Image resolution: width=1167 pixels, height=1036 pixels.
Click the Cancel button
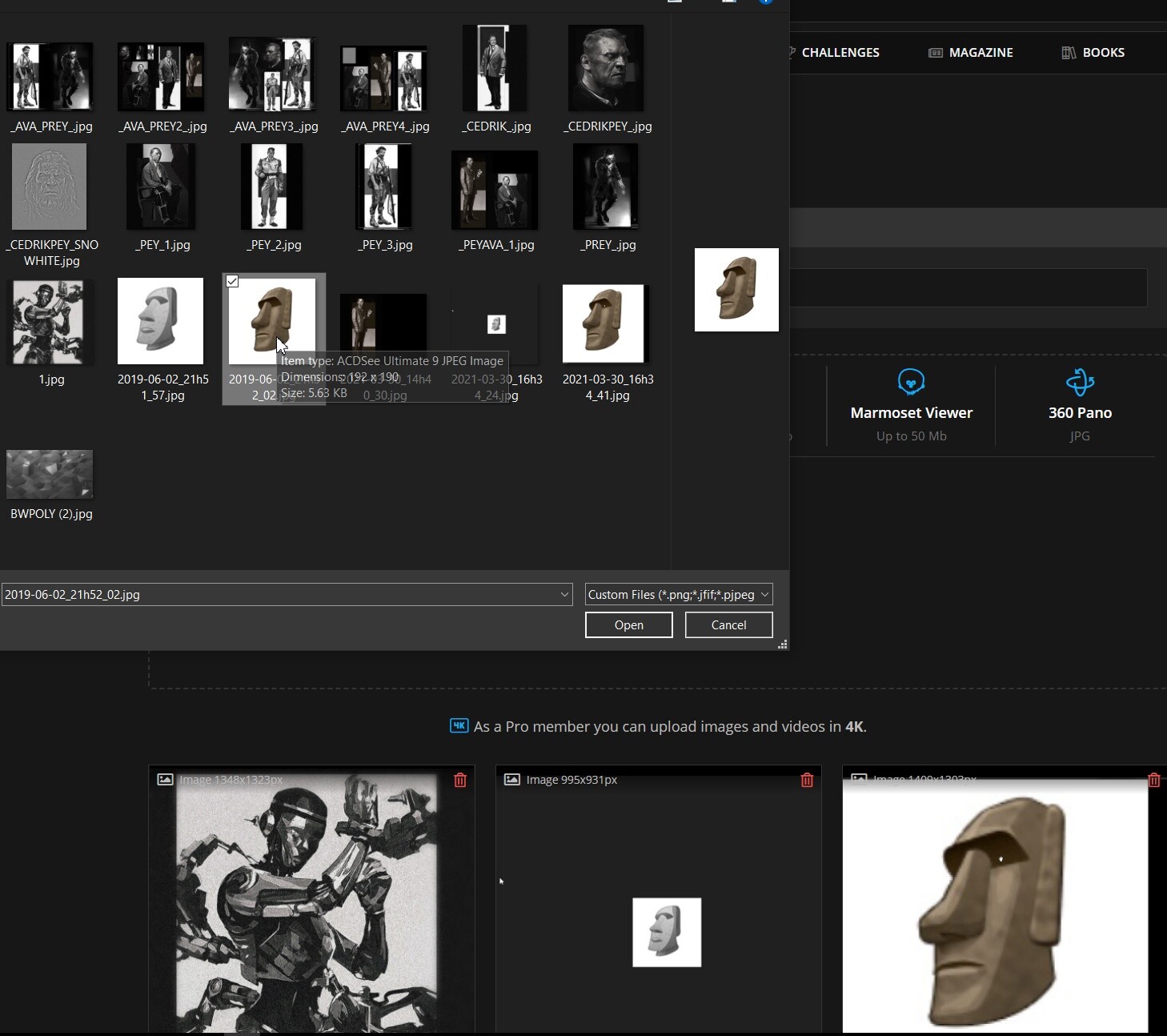[x=729, y=625]
